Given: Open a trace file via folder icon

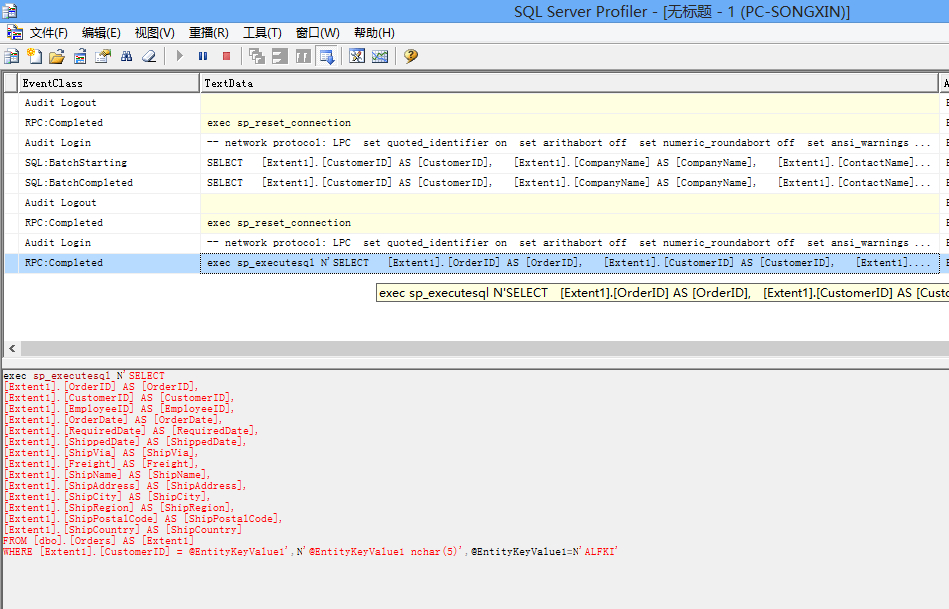Looking at the screenshot, I should 57,56.
